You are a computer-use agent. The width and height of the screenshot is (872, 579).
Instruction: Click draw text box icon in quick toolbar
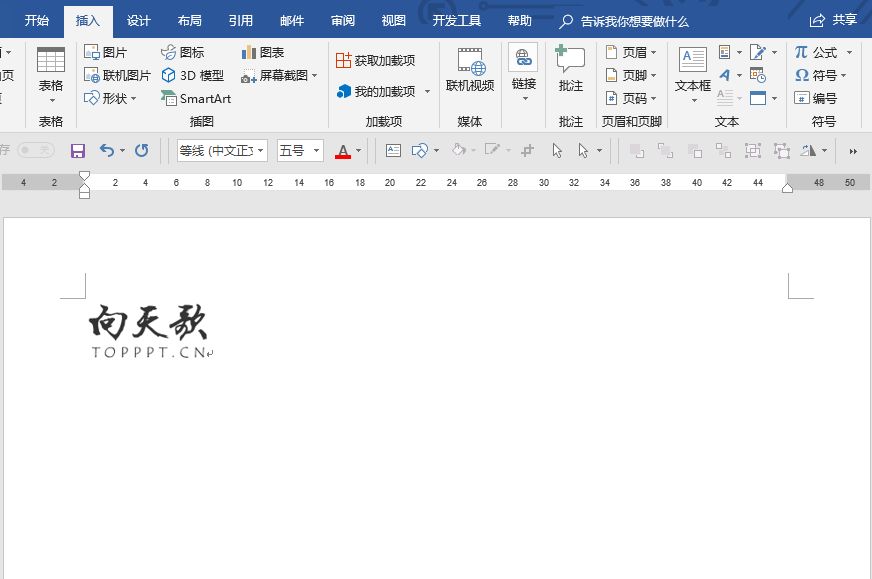point(393,150)
